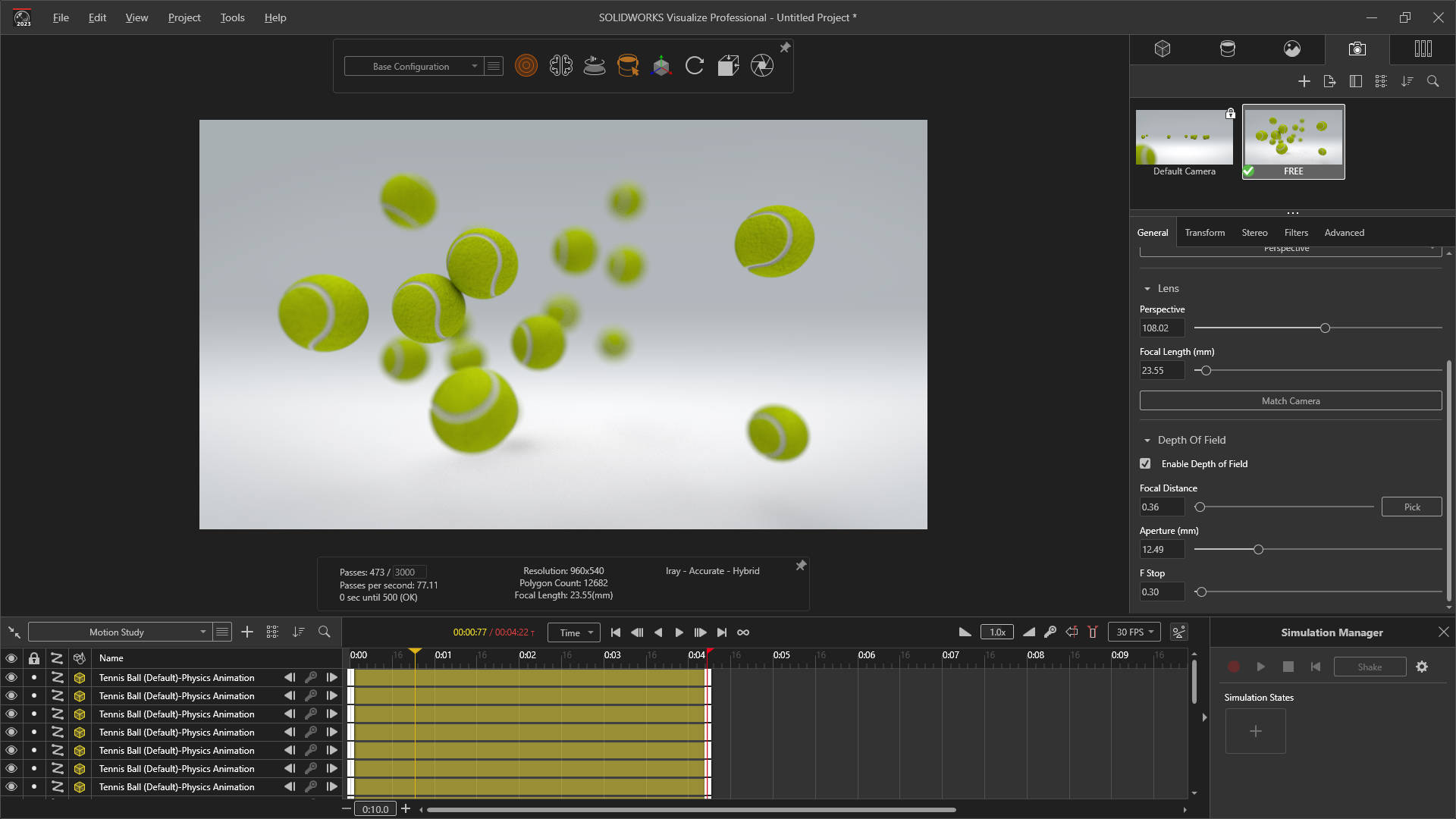Click the brain-shaped AI denoiser icon
This screenshot has width=1456, height=819.
(x=561, y=65)
